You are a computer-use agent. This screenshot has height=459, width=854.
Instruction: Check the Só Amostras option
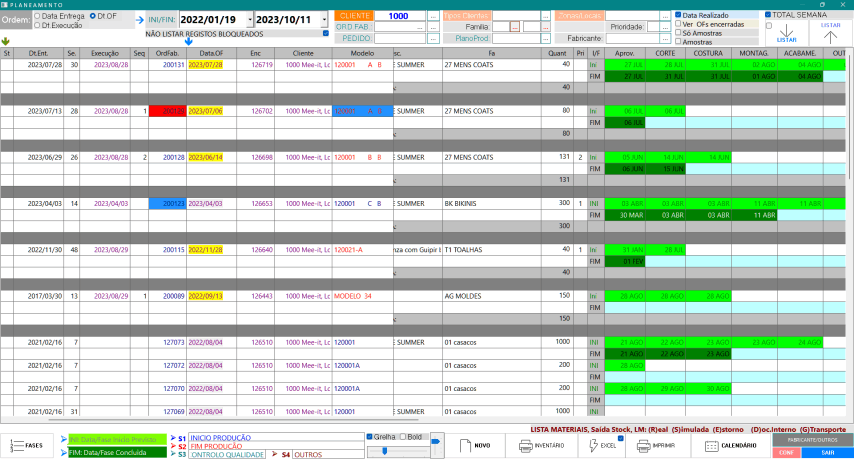click(678, 33)
